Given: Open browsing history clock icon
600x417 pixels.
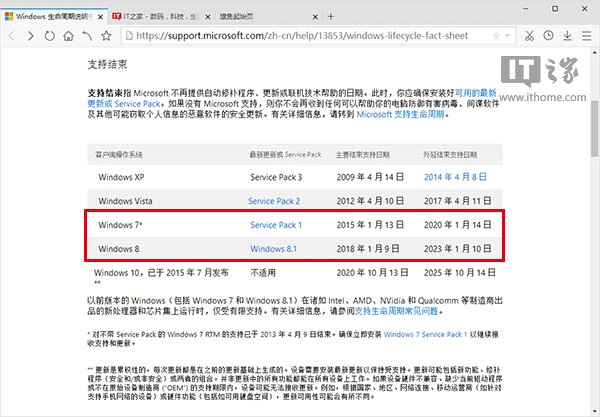Looking at the screenshot, I should point(548,36).
